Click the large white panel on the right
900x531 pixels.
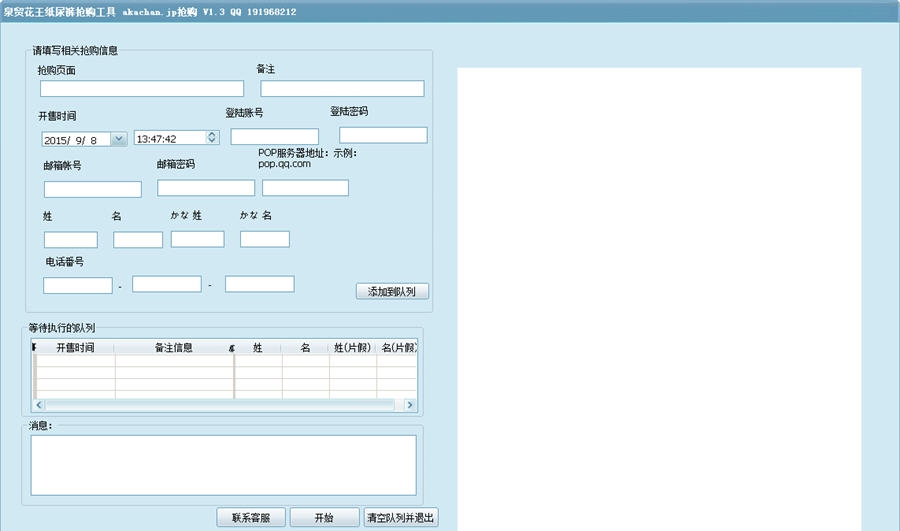coord(659,299)
